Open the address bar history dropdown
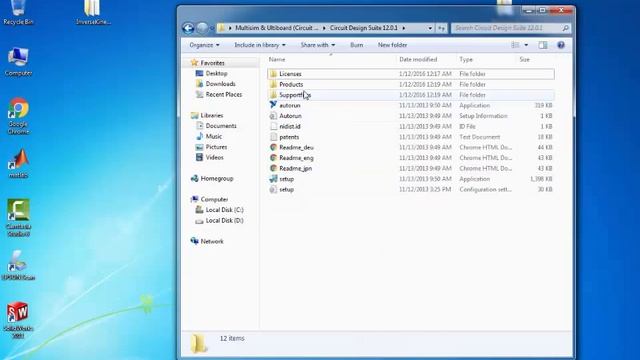 tap(430, 28)
